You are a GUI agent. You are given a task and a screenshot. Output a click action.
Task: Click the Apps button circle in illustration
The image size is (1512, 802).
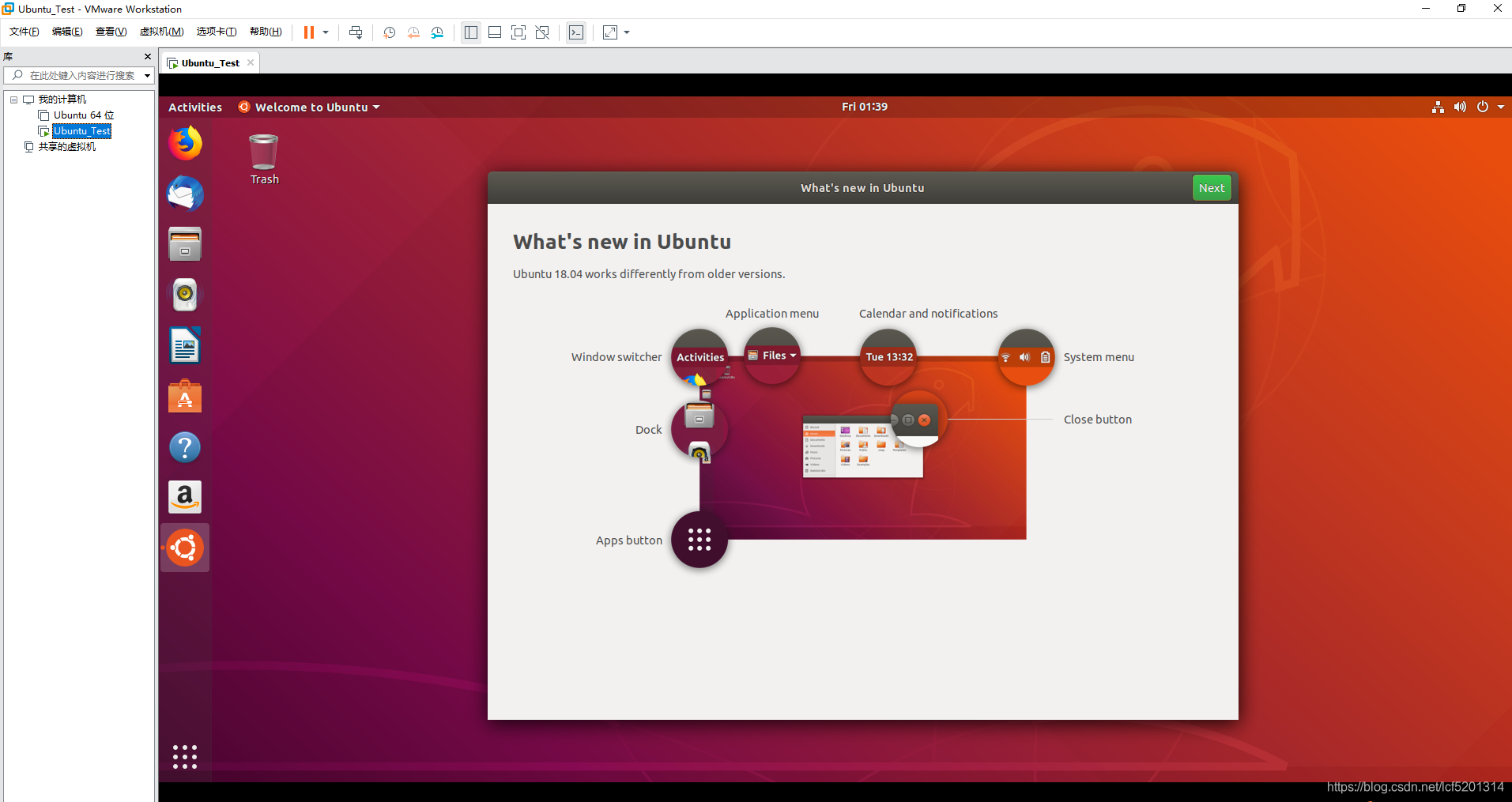click(699, 540)
